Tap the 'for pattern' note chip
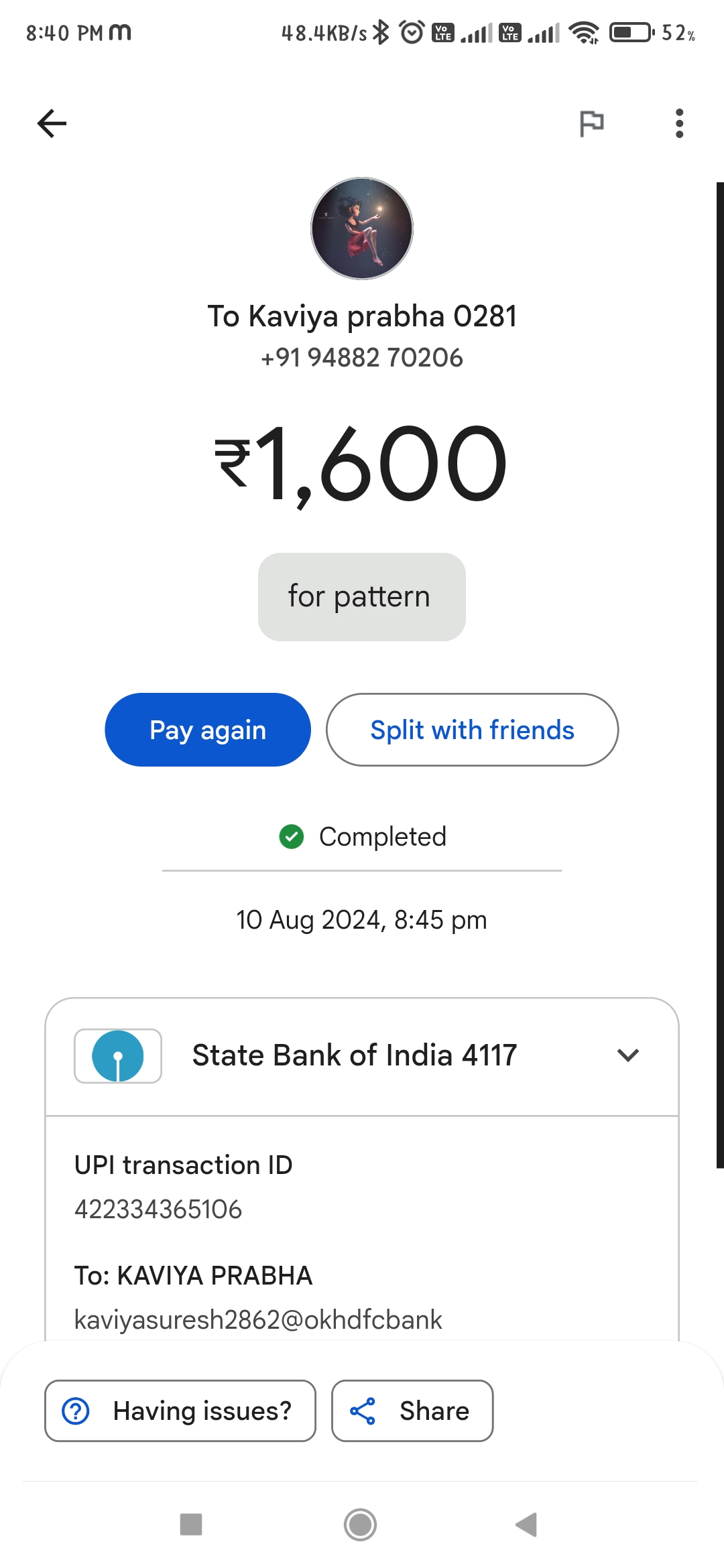This screenshot has height=1568, width=724. click(362, 596)
